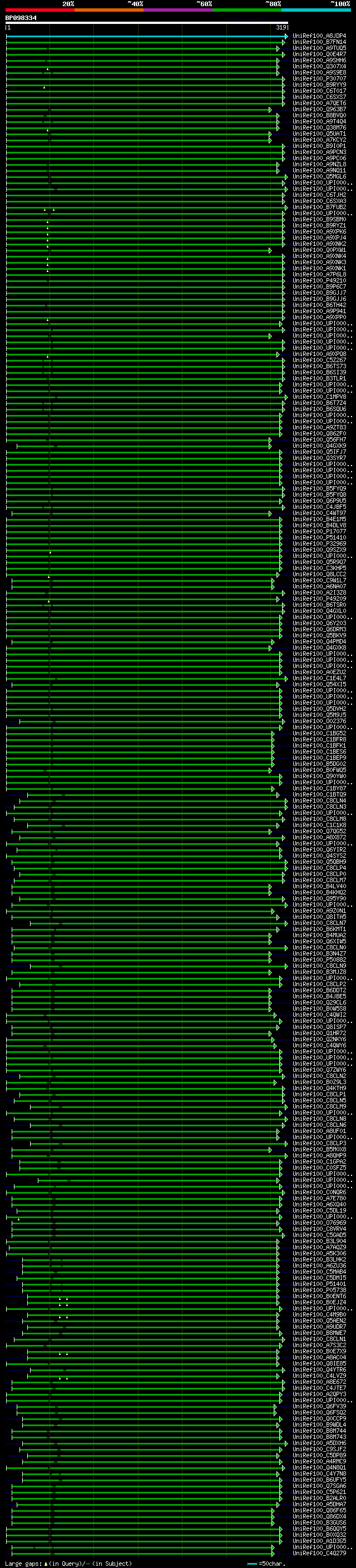Open hit UniRef100_Q0E4R7
The width and height of the screenshot is (356, 1568).
[319, 54]
